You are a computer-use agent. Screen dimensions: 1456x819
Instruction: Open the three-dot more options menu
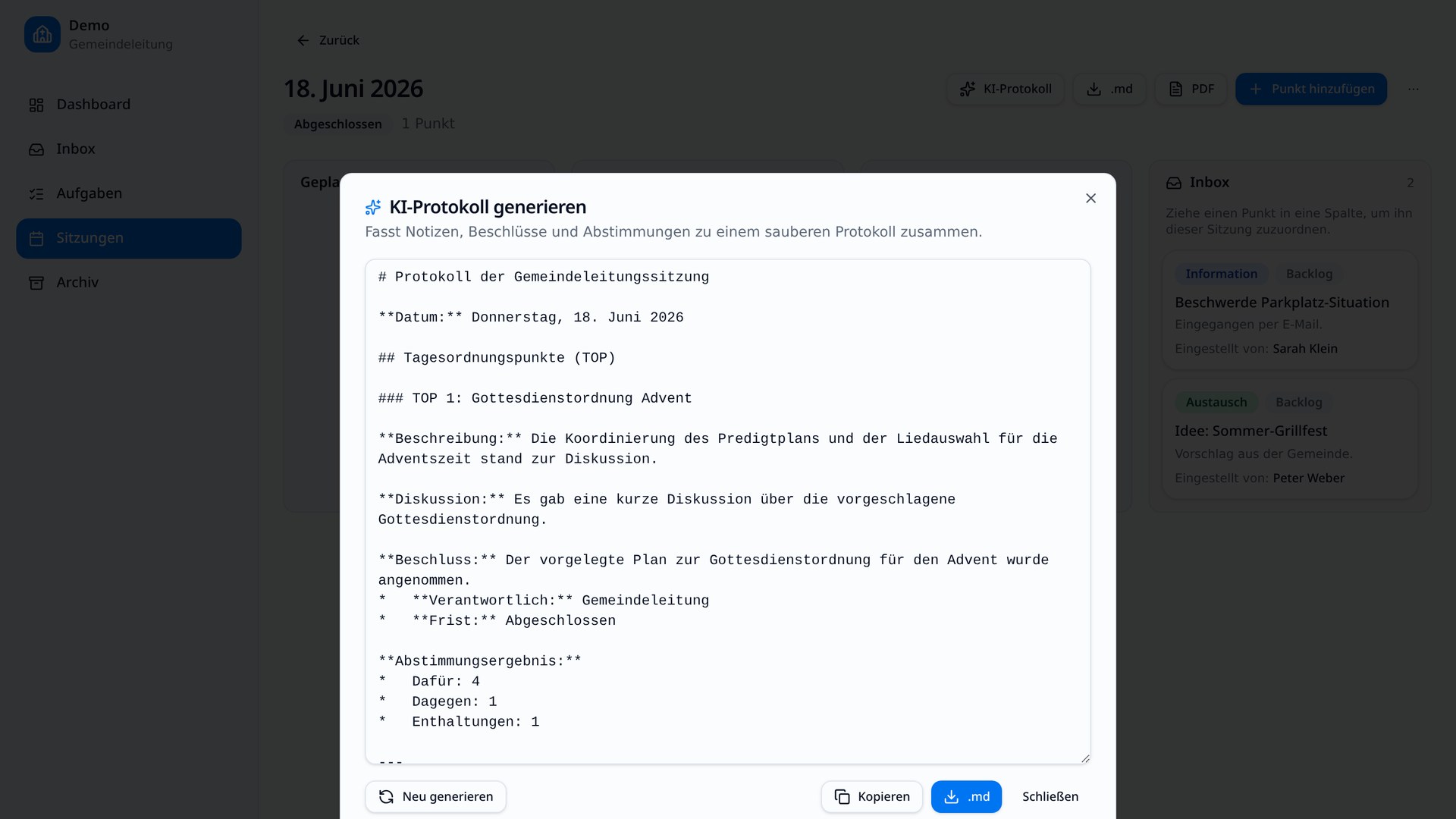point(1414,89)
